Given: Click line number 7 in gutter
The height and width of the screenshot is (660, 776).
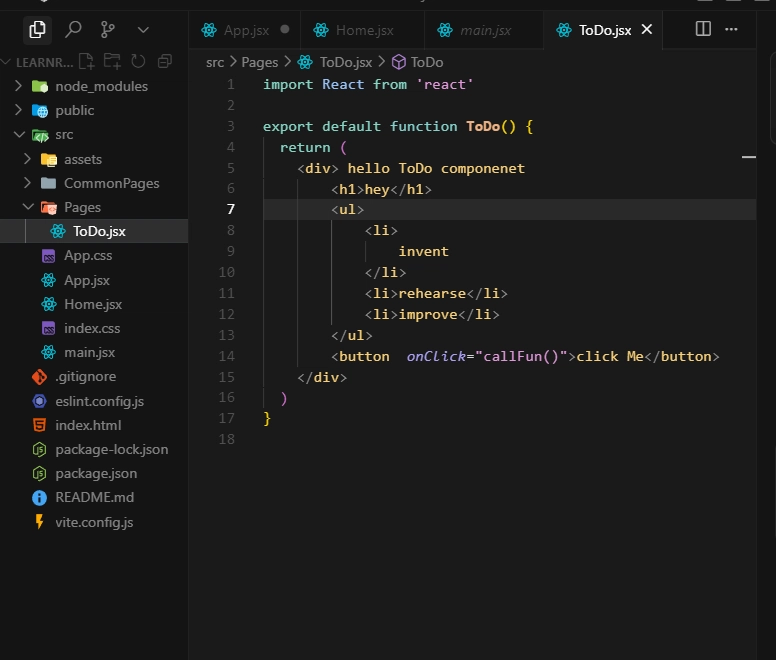Looking at the screenshot, I should [x=231, y=209].
